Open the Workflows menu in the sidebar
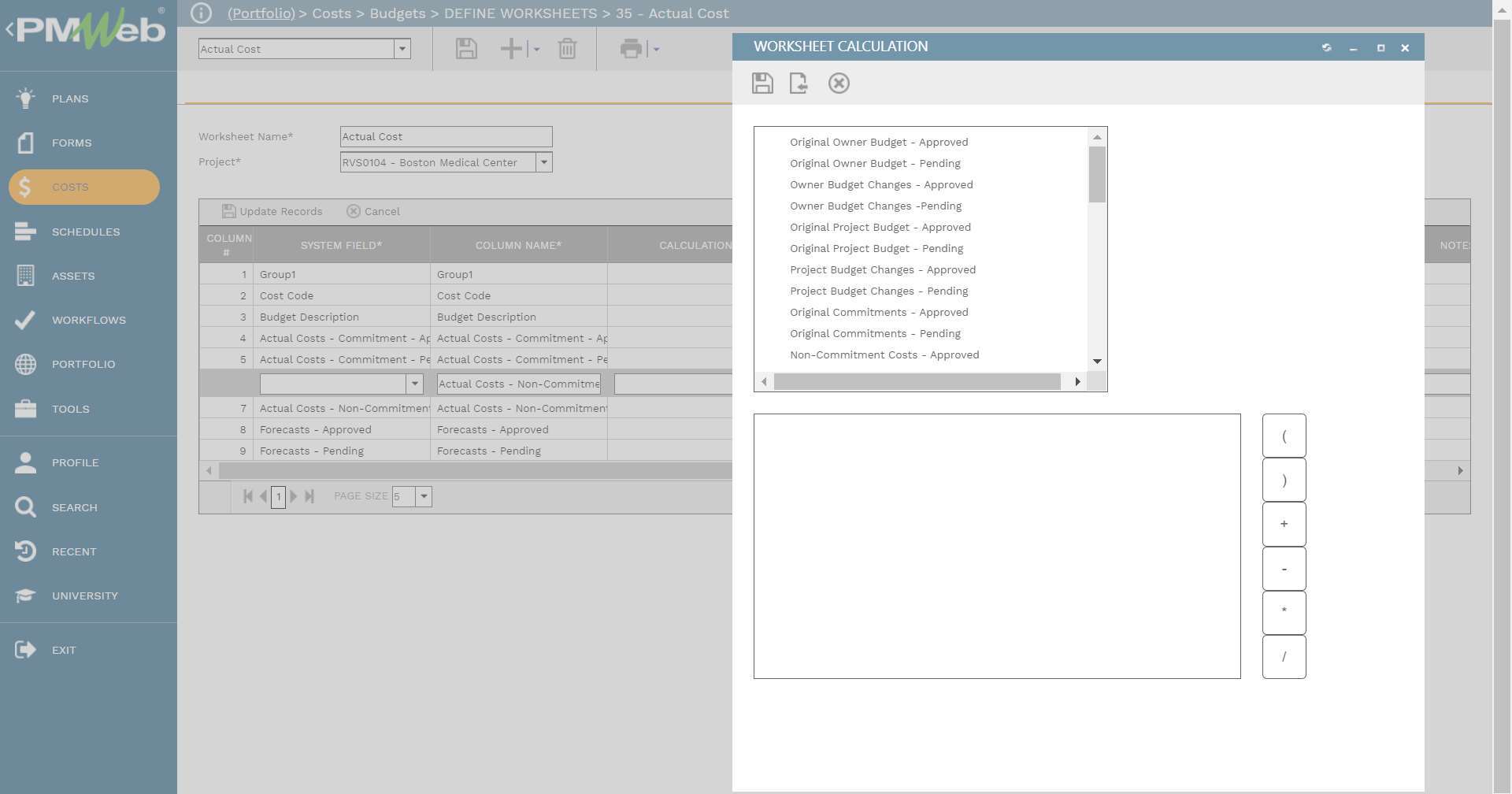 pyautogui.click(x=88, y=320)
